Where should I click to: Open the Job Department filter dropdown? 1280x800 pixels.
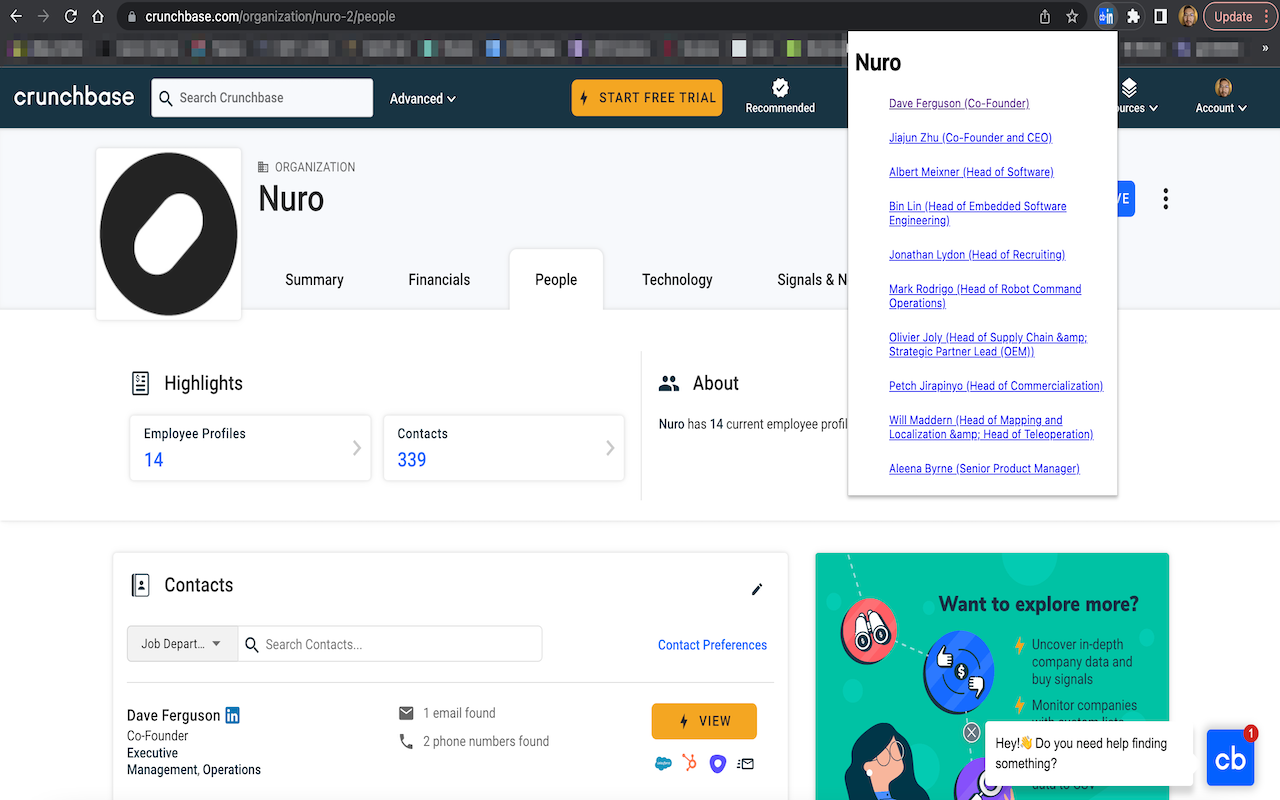click(x=181, y=643)
